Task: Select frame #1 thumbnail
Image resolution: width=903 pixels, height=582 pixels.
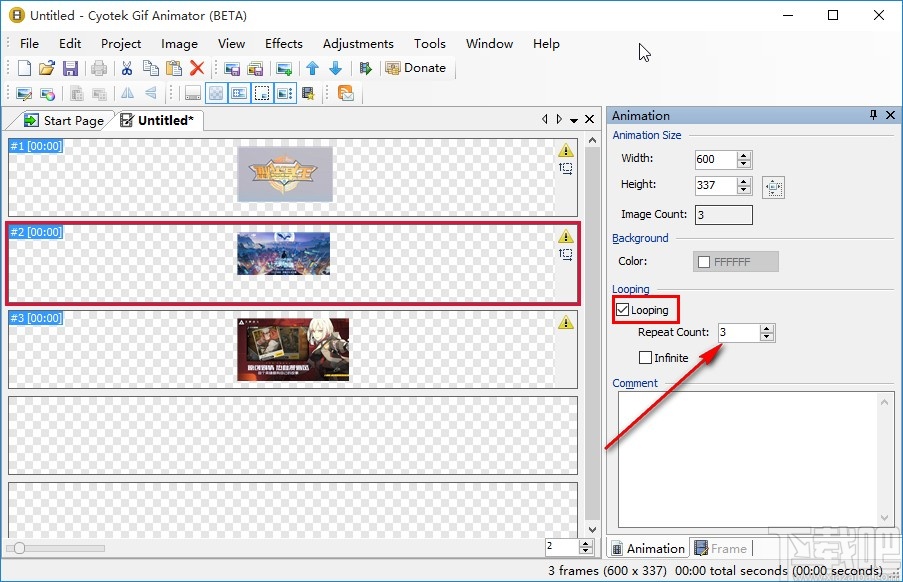Action: [x=285, y=174]
